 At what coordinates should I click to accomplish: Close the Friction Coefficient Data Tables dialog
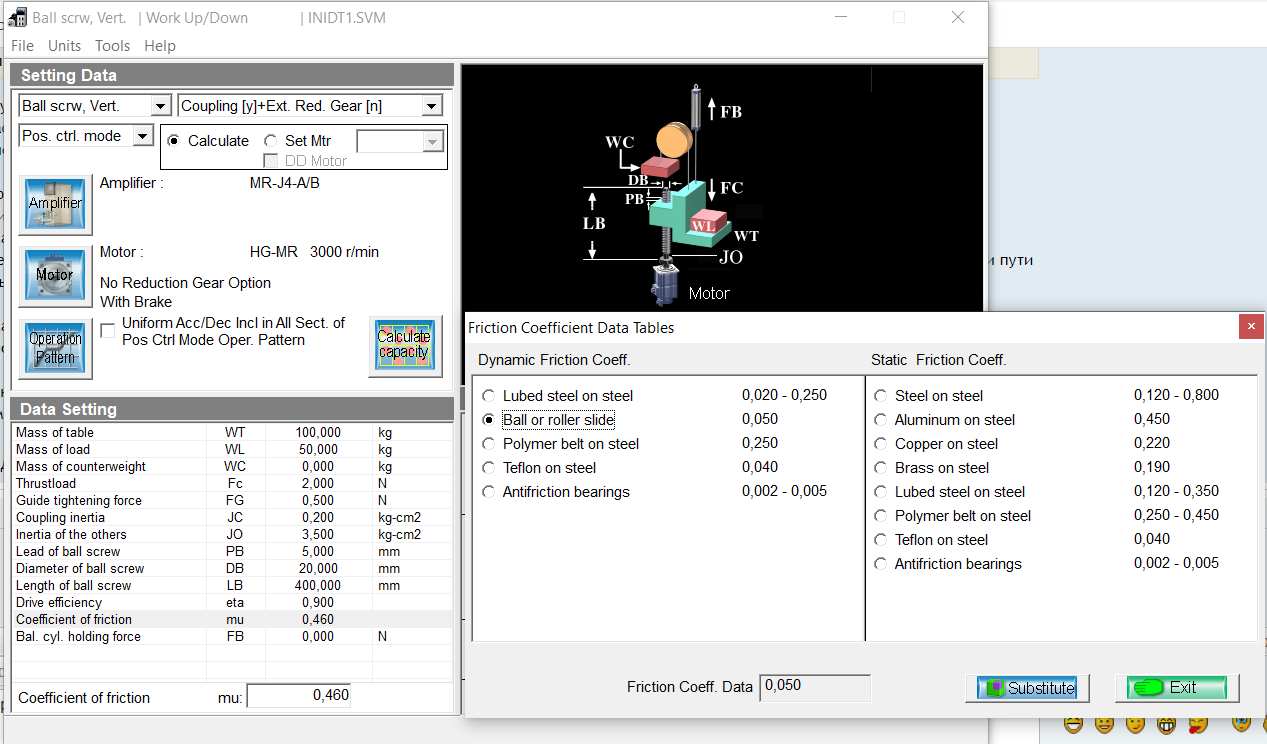tap(1251, 327)
